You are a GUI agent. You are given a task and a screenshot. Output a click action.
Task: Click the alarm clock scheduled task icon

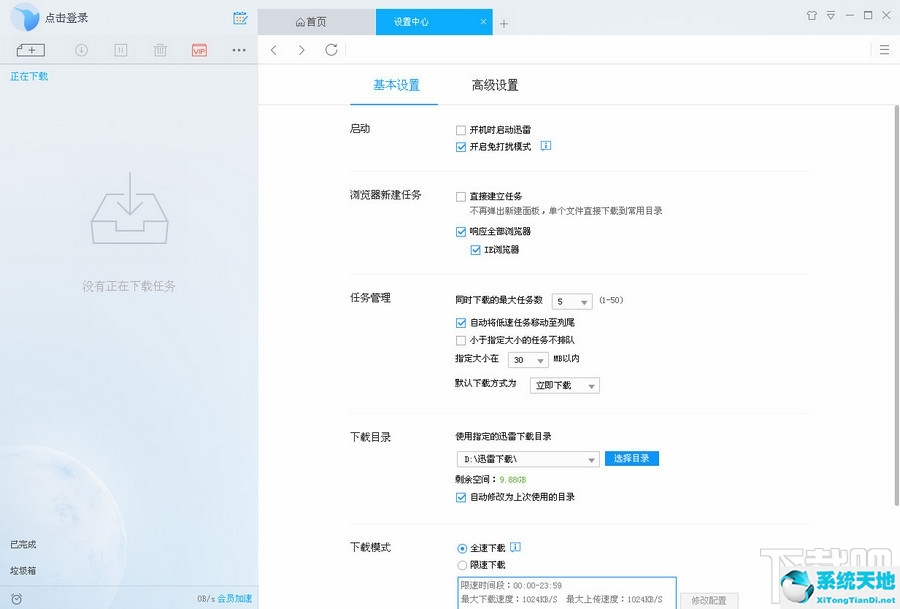17,599
